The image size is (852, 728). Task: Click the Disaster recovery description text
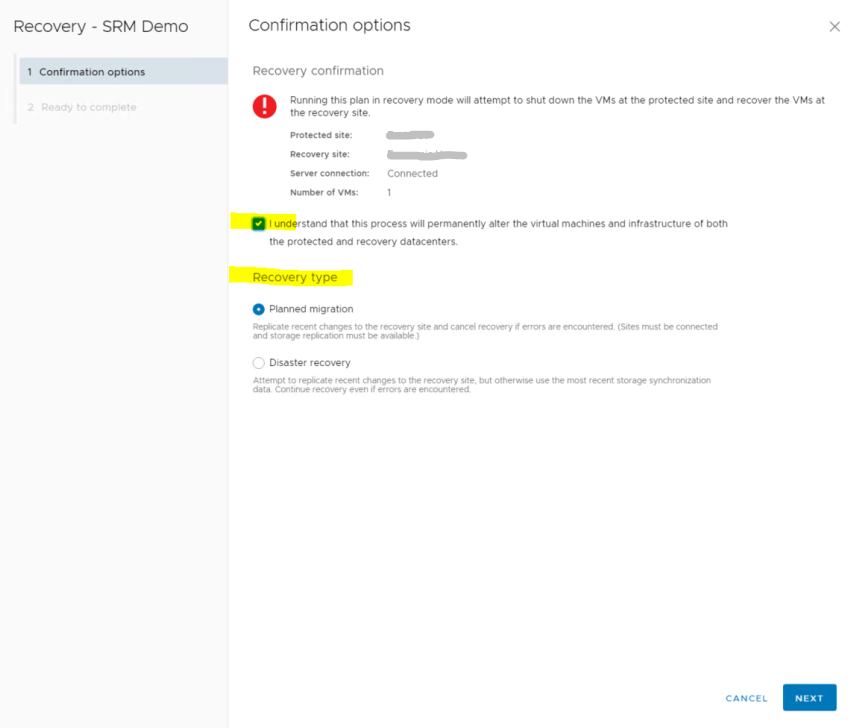(482, 385)
